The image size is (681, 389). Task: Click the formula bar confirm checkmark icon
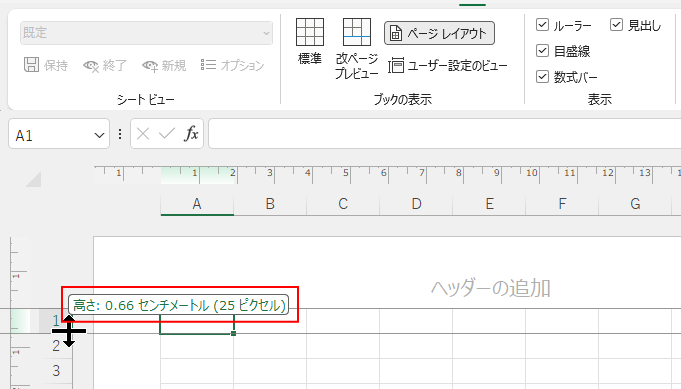pyautogui.click(x=167, y=134)
